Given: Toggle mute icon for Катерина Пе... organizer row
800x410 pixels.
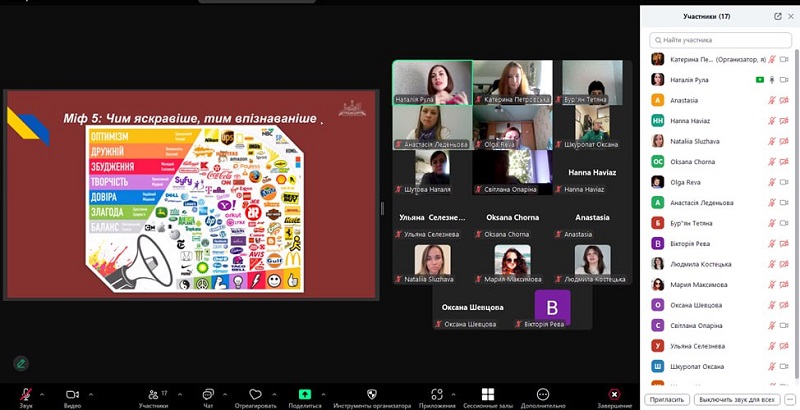Looking at the screenshot, I should point(772,60).
